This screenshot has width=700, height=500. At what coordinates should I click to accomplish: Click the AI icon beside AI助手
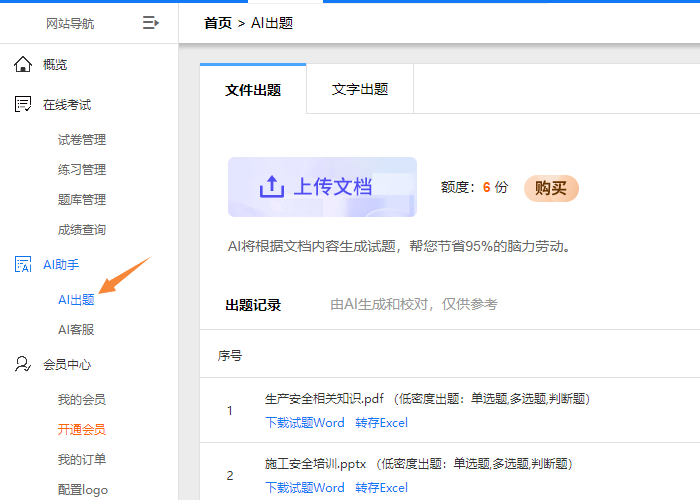(x=23, y=264)
